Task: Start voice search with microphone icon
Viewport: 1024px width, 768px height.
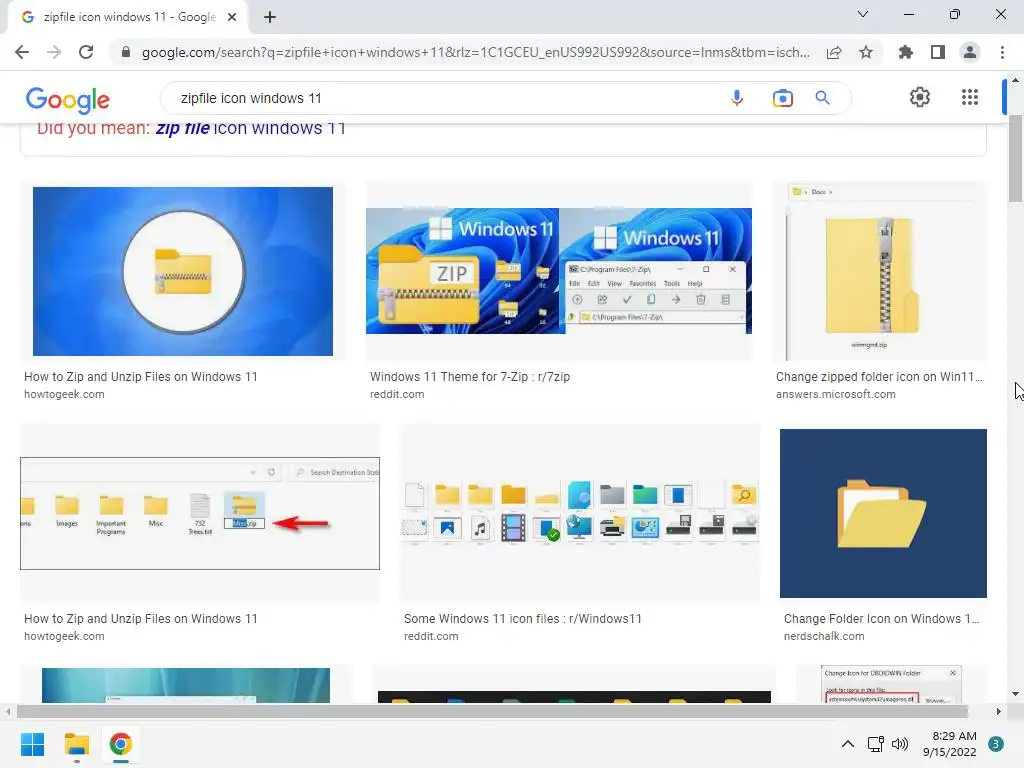Action: coord(737,98)
